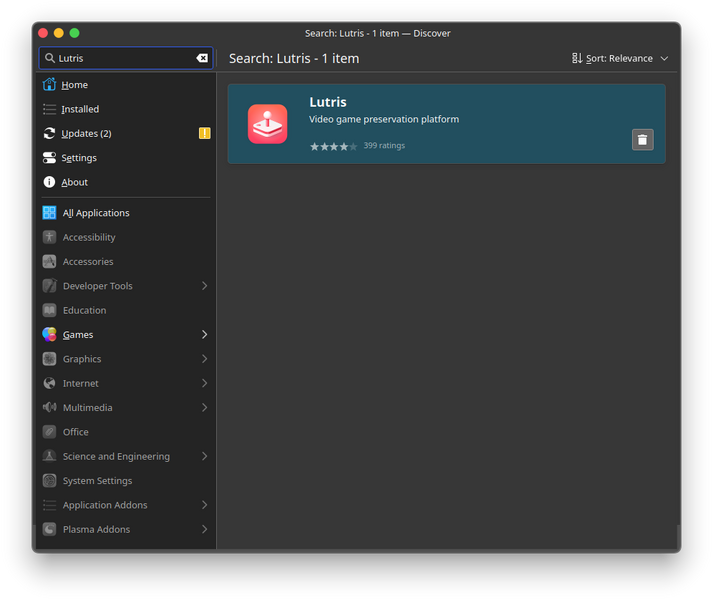Click the Accessories category icon
Viewport: 713px width, 600px height.
click(49, 262)
